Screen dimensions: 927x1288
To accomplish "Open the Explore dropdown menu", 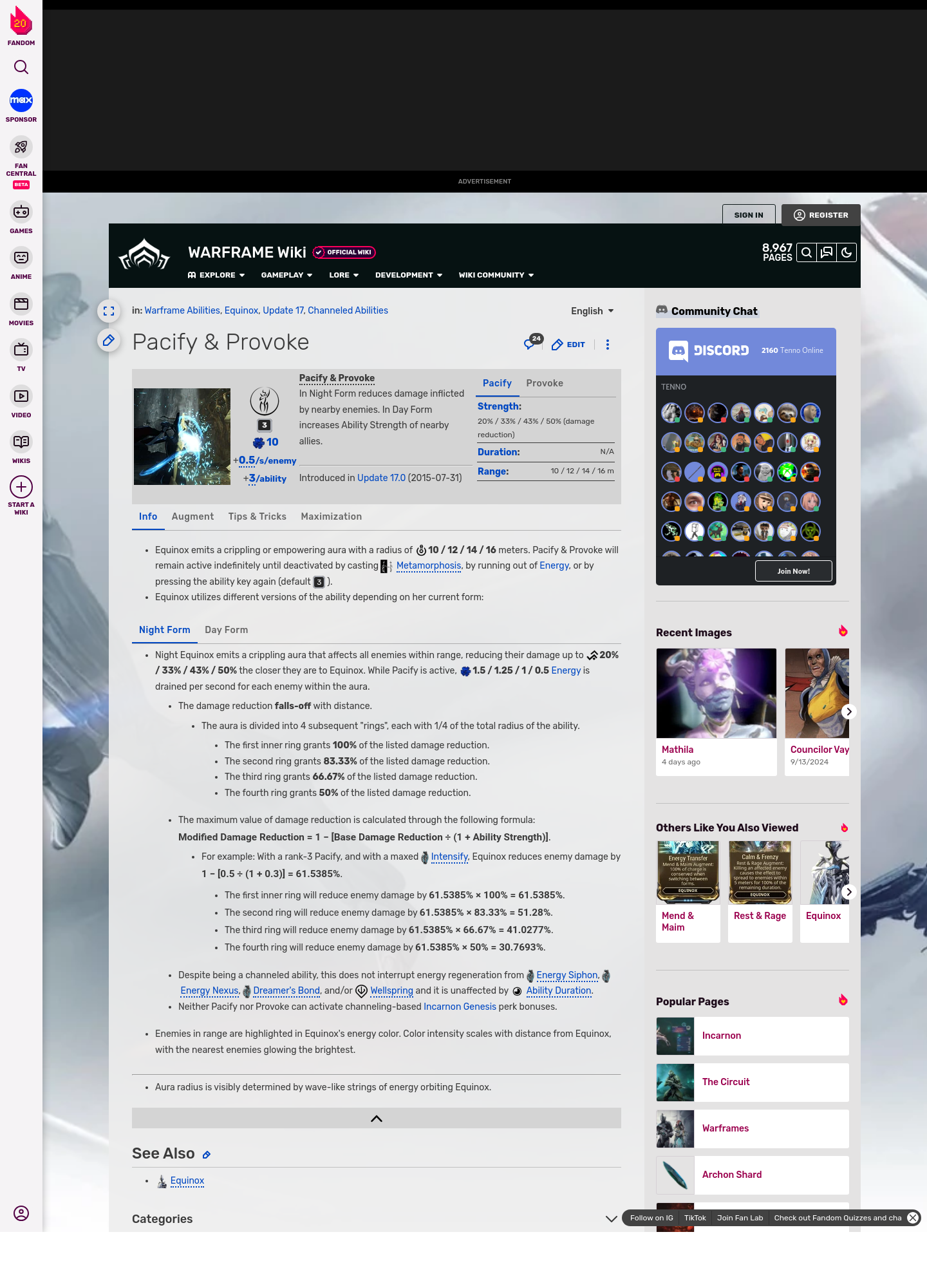I will pos(216,275).
